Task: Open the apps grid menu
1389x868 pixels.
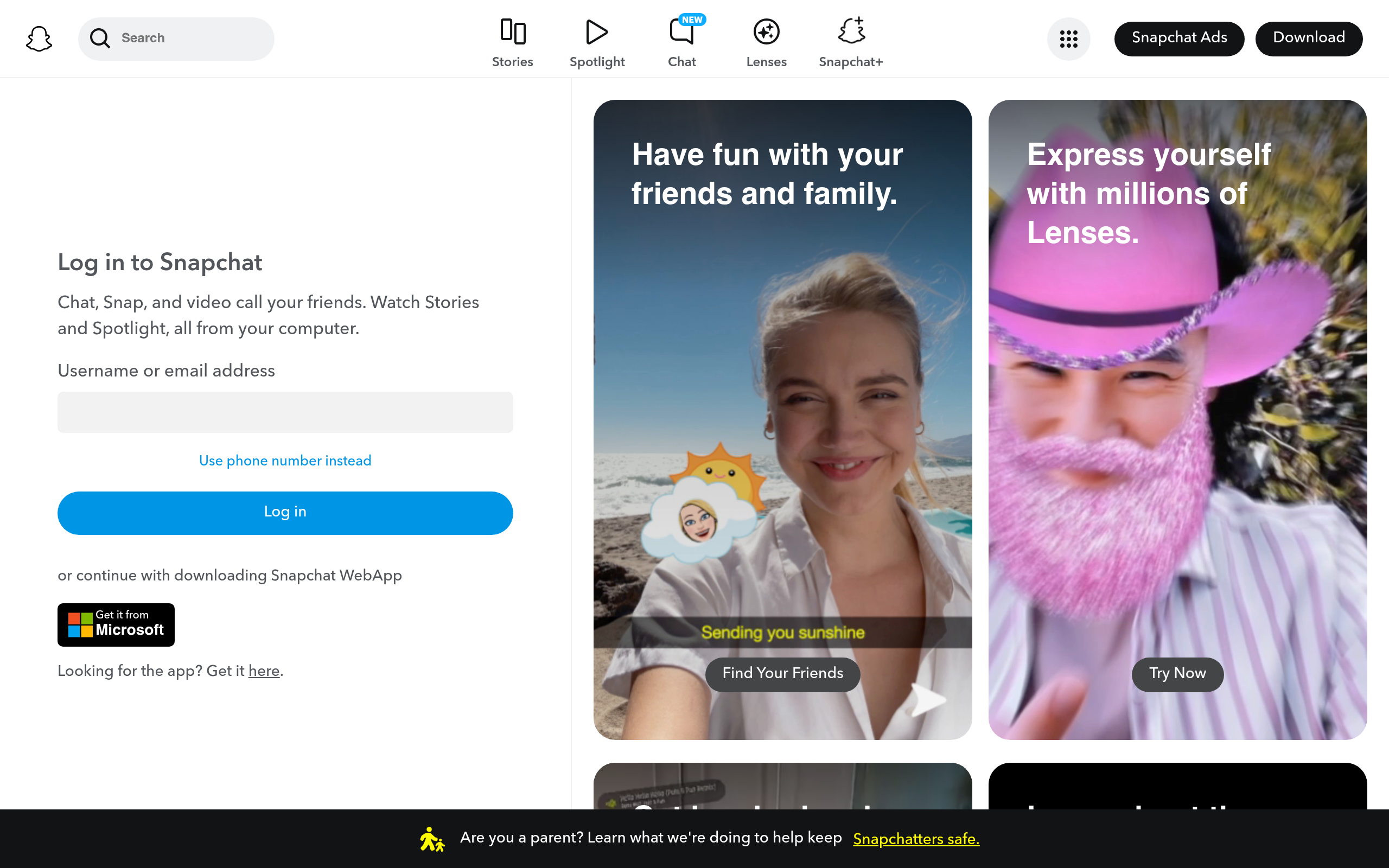Action: (x=1068, y=39)
